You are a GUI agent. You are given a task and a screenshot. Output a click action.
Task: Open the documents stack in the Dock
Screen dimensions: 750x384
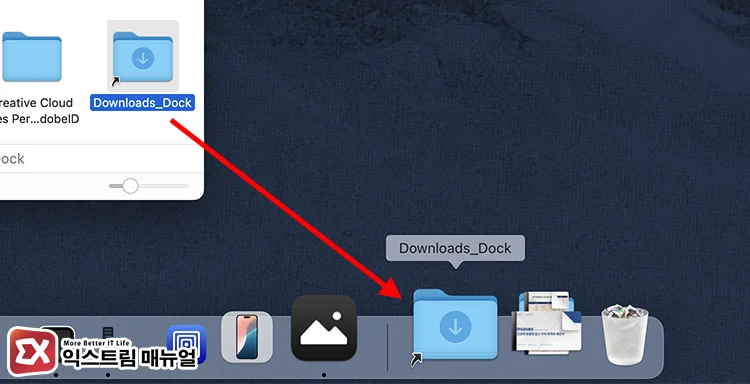[546, 323]
